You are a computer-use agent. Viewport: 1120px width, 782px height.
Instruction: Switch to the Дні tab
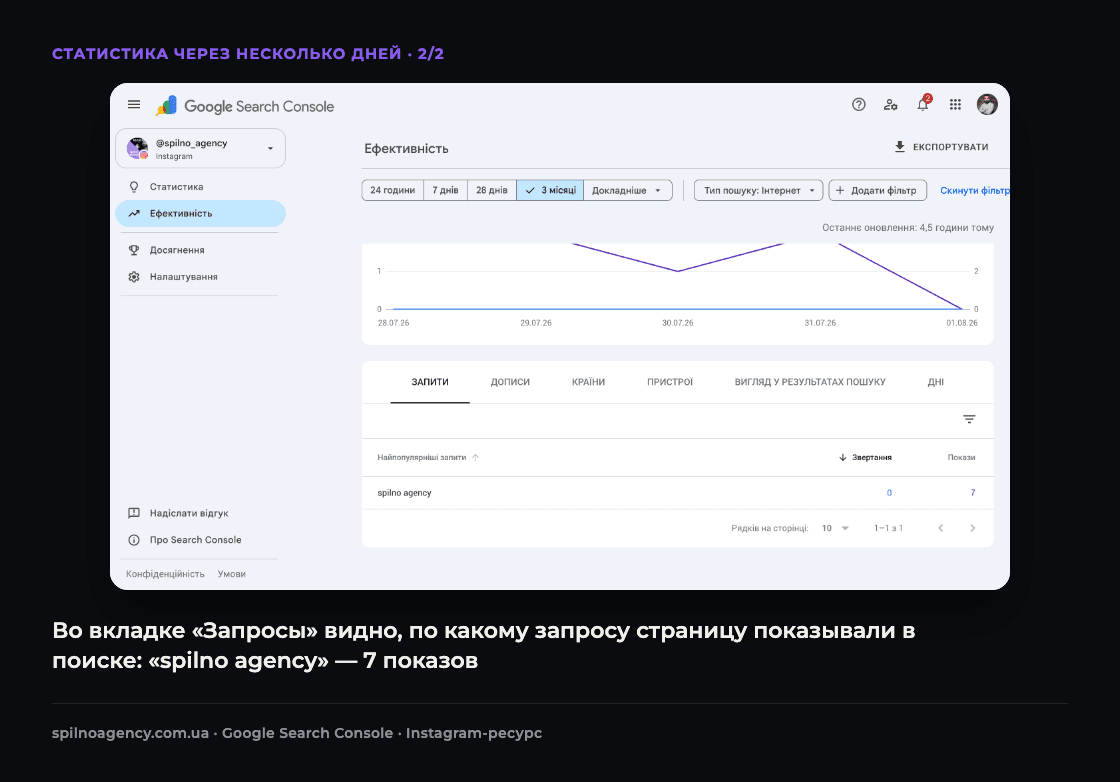(936, 382)
